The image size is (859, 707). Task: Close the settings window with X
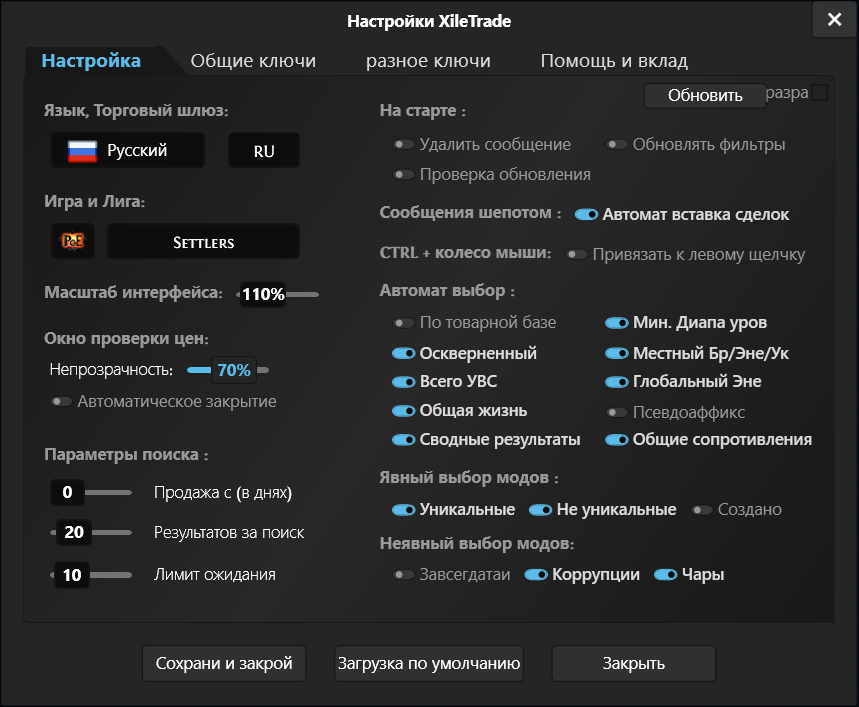point(834,20)
